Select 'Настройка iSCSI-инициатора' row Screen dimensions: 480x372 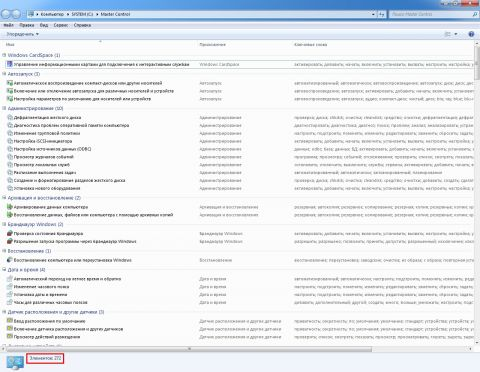tap(240, 141)
